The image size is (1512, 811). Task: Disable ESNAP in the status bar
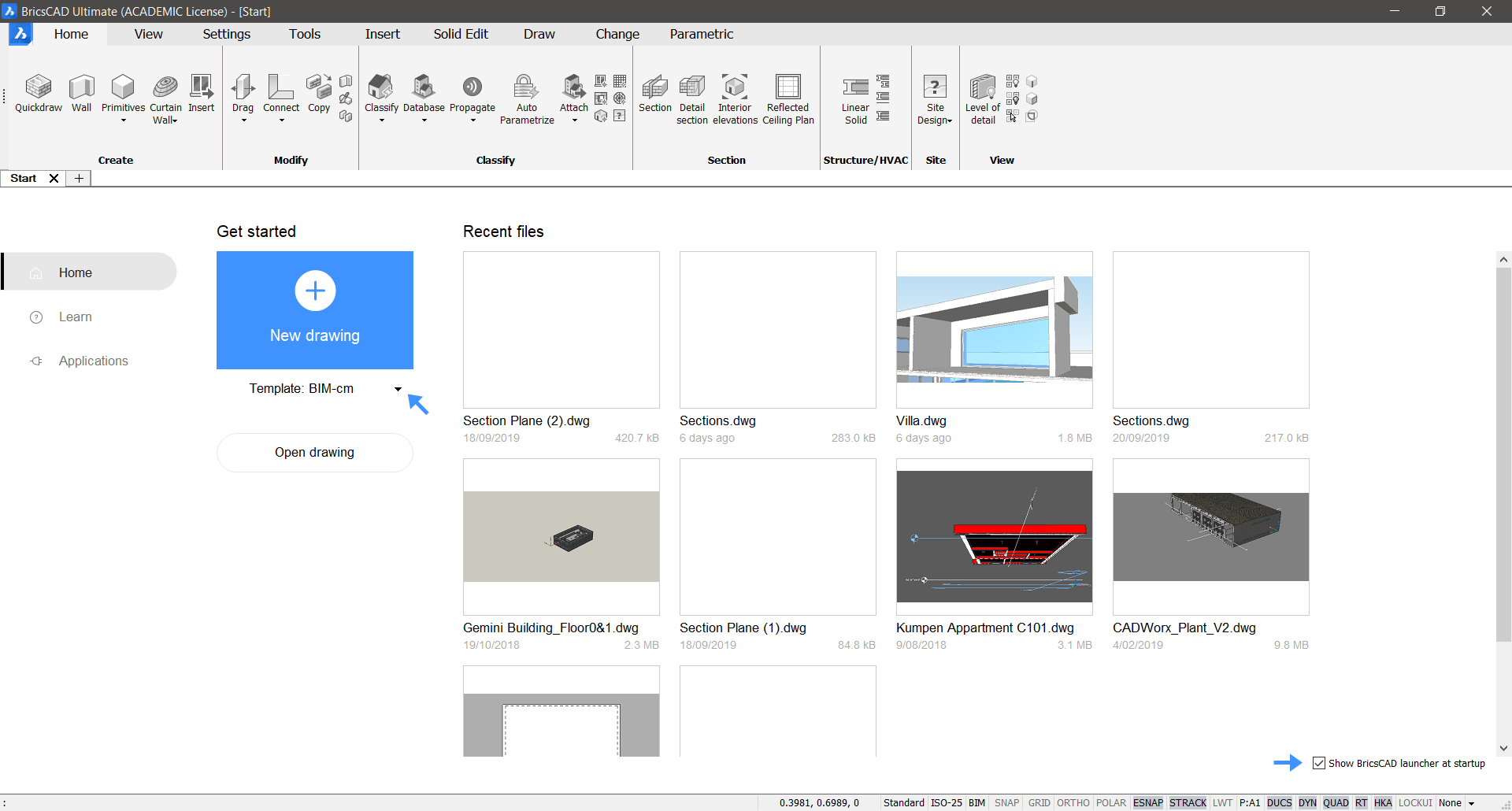1148,802
